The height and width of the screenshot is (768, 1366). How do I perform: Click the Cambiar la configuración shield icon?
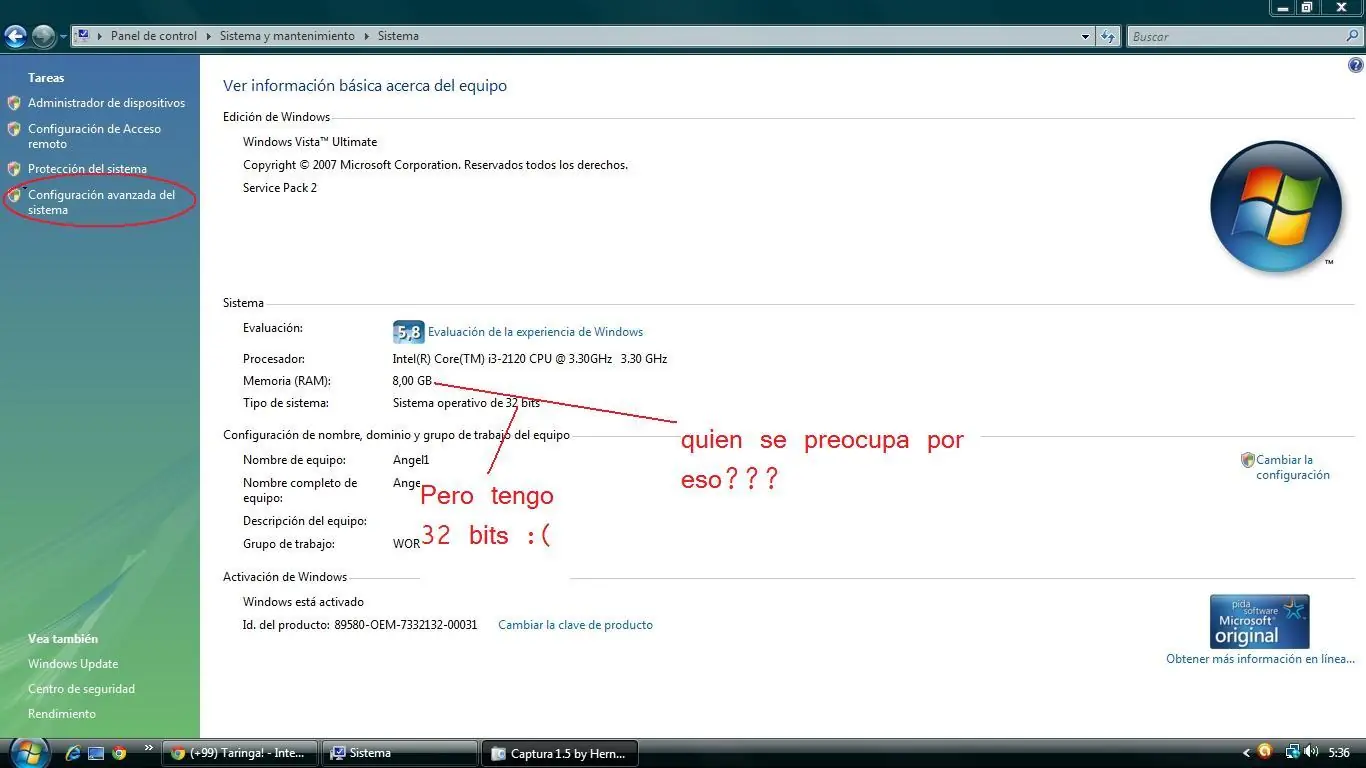point(1247,459)
